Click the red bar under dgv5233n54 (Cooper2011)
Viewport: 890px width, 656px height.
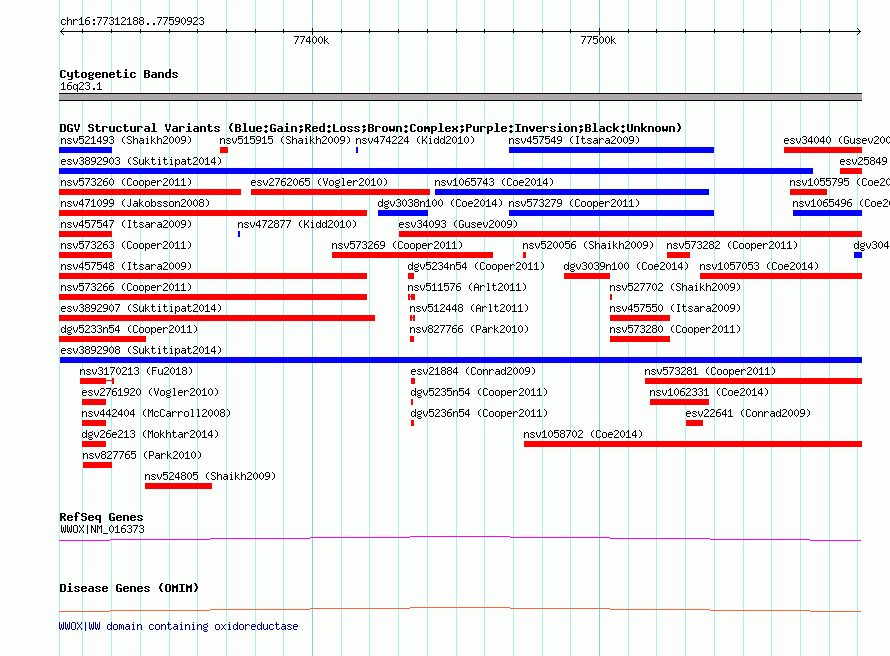(103, 339)
